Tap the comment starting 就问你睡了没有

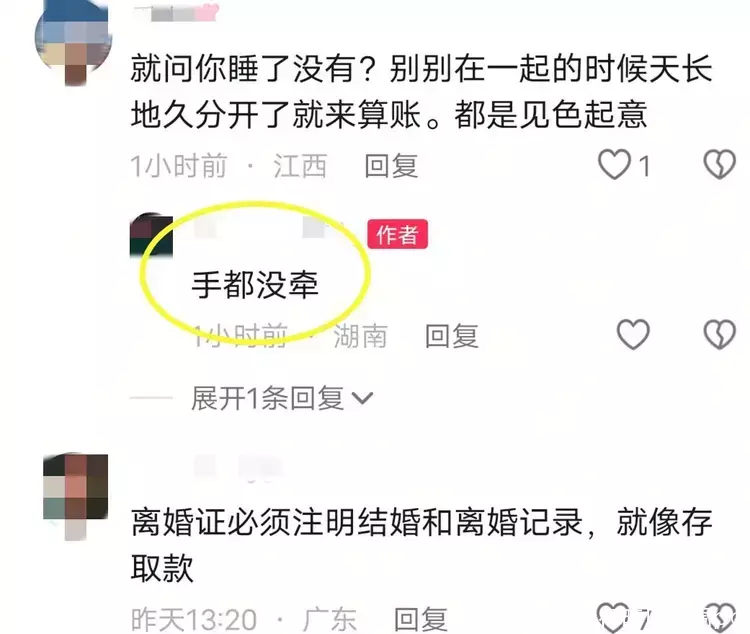click(x=422, y=92)
